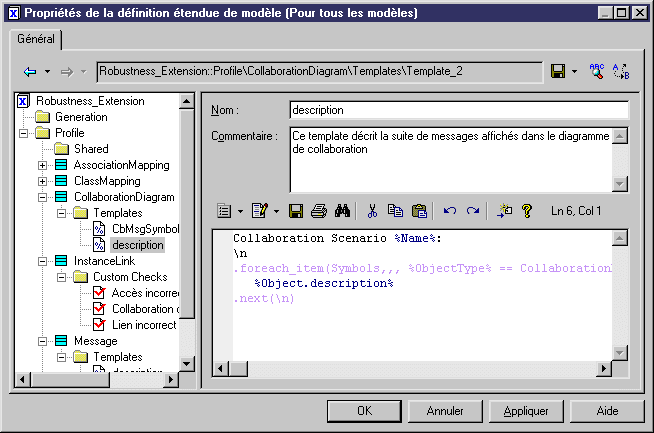Open the editor menu dropdown arrow
Screen dimensions: 654x433
tap(240, 211)
